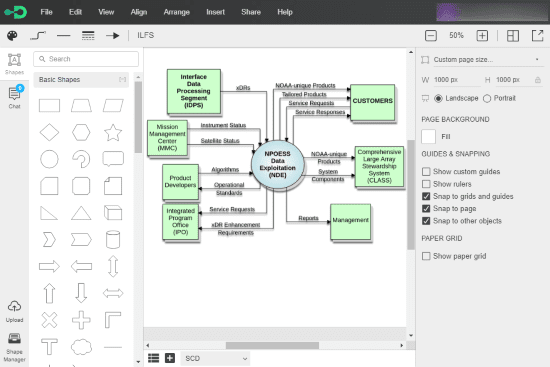Select the triangle basic shape
Screen dimensions: 550x367
pyautogui.click(x=81, y=213)
